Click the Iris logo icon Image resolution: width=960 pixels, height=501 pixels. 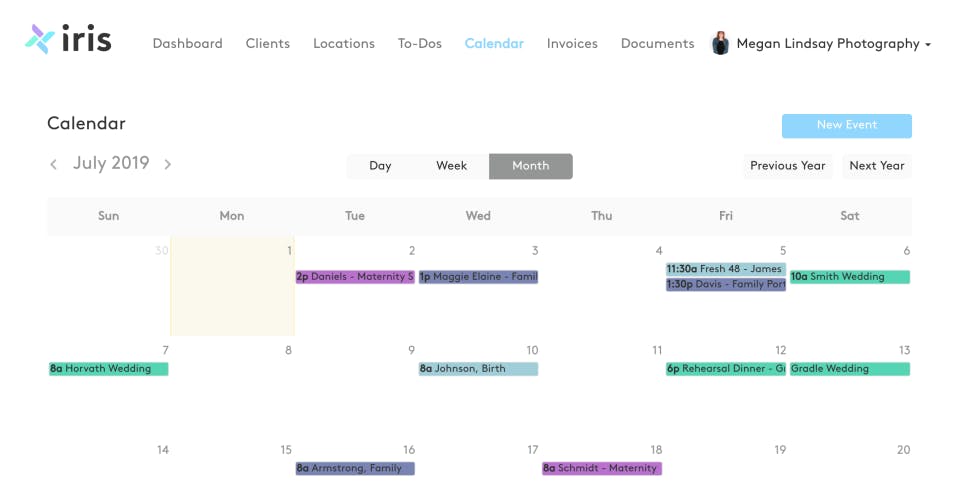39,40
